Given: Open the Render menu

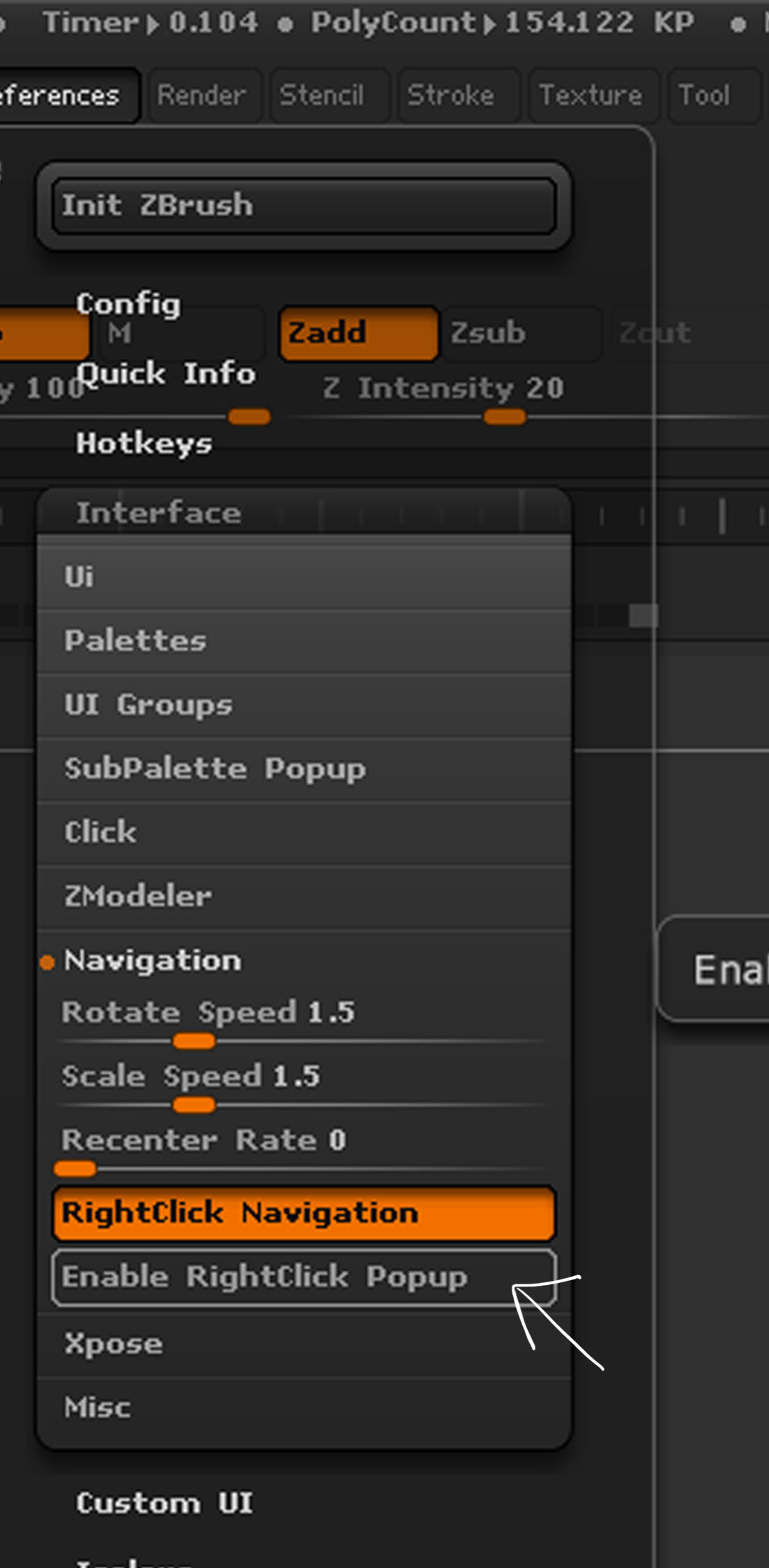Looking at the screenshot, I should pos(201,95).
